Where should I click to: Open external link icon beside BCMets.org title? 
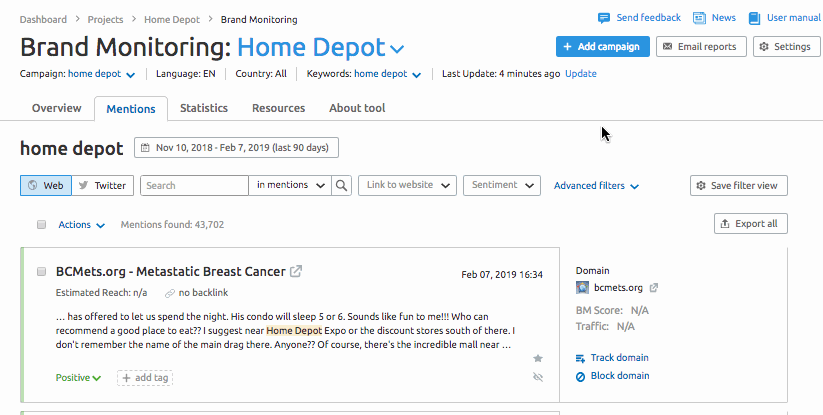click(x=296, y=271)
